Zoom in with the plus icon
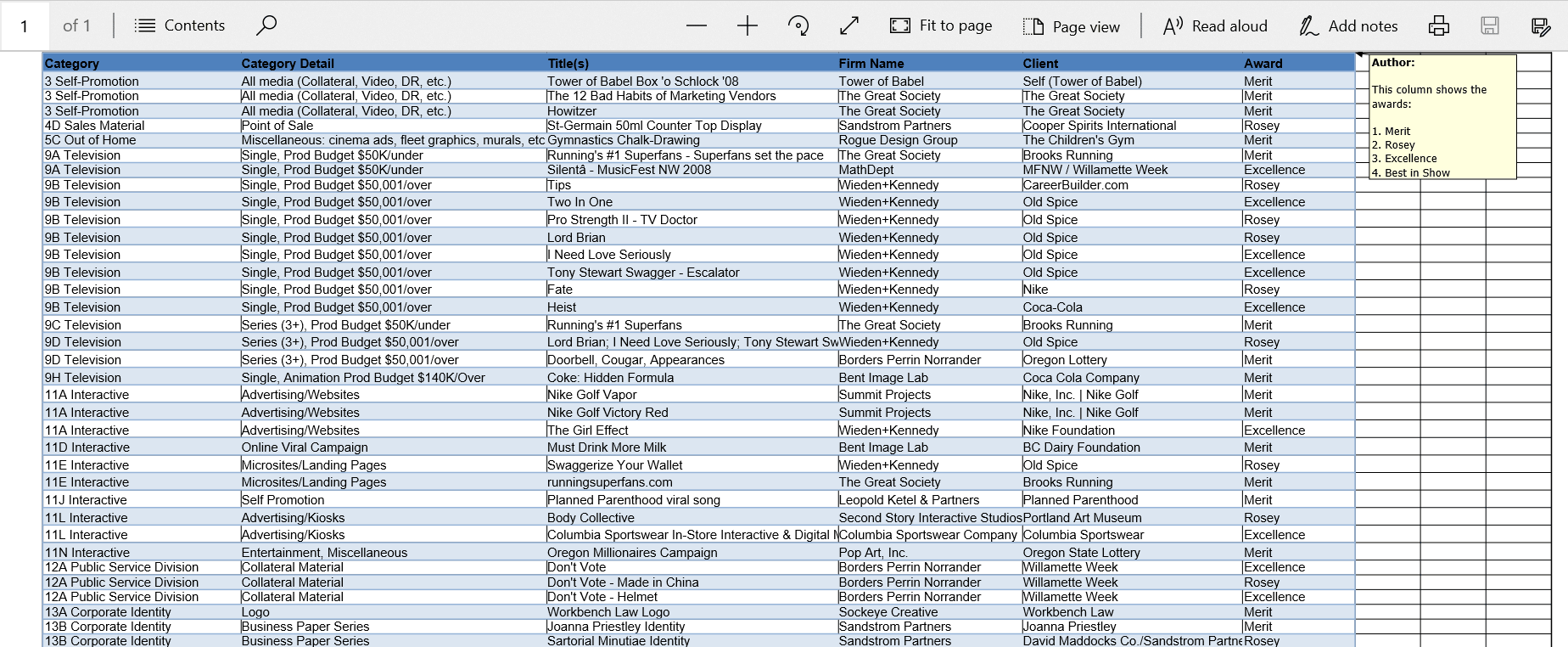The height and width of the screenshot is (647, 1568). pyautogui.click(x=748, y=25)
